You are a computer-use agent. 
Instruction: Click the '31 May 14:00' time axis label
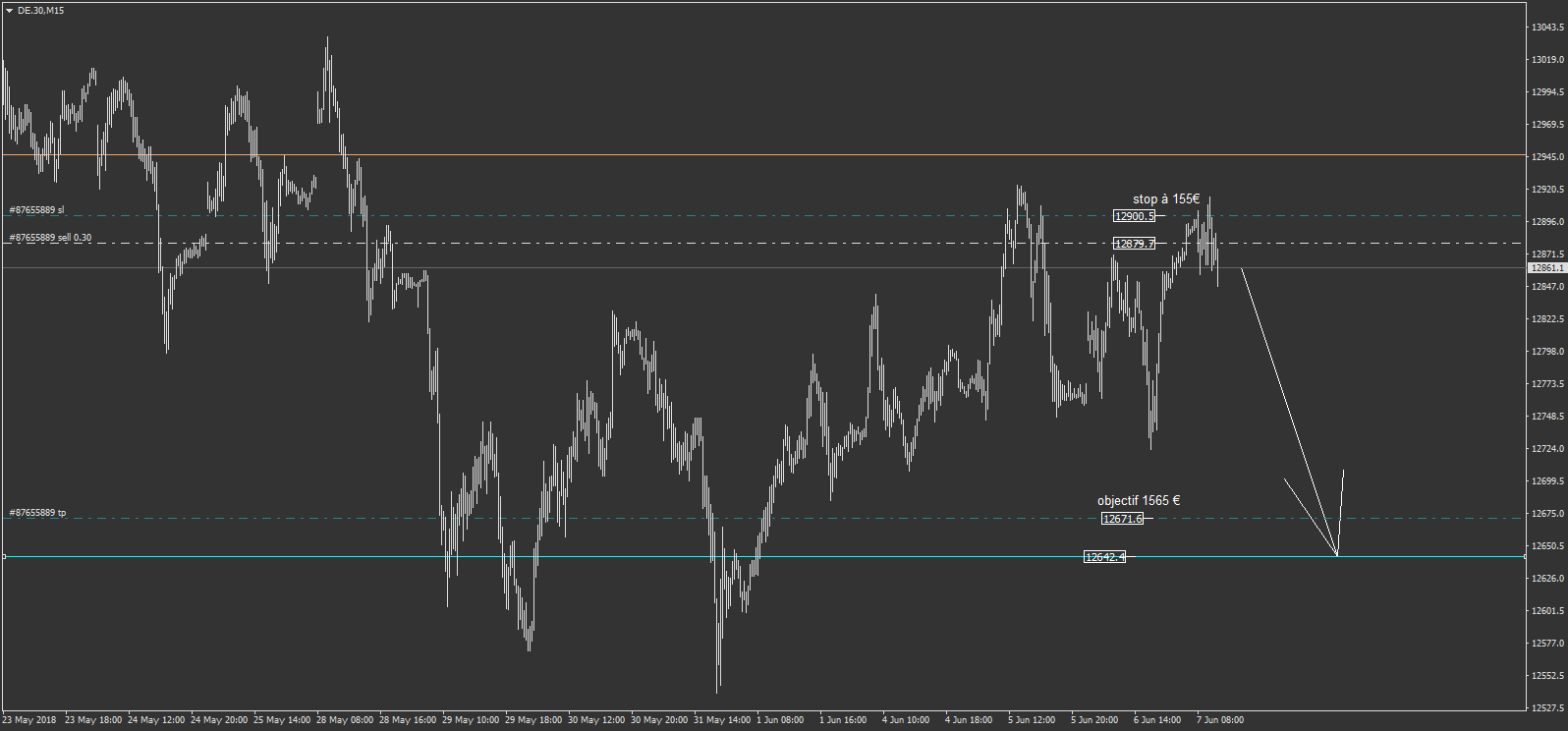[722, 720]
